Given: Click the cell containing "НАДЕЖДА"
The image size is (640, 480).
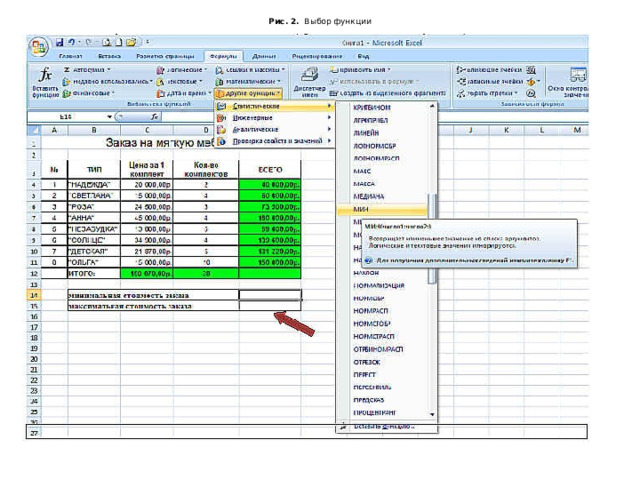Looking at the screenshot, I should click(x=94, y=184).
